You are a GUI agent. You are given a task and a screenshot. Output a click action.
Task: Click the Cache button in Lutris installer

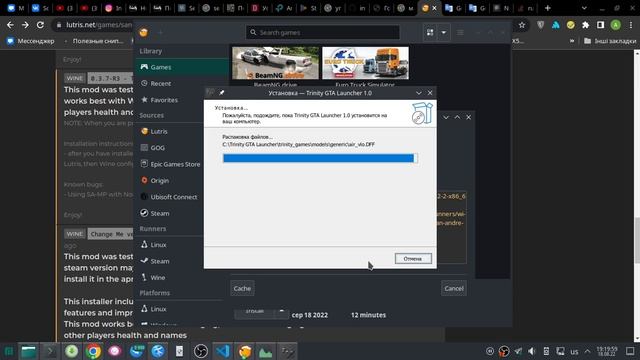[x=242, y=288]
